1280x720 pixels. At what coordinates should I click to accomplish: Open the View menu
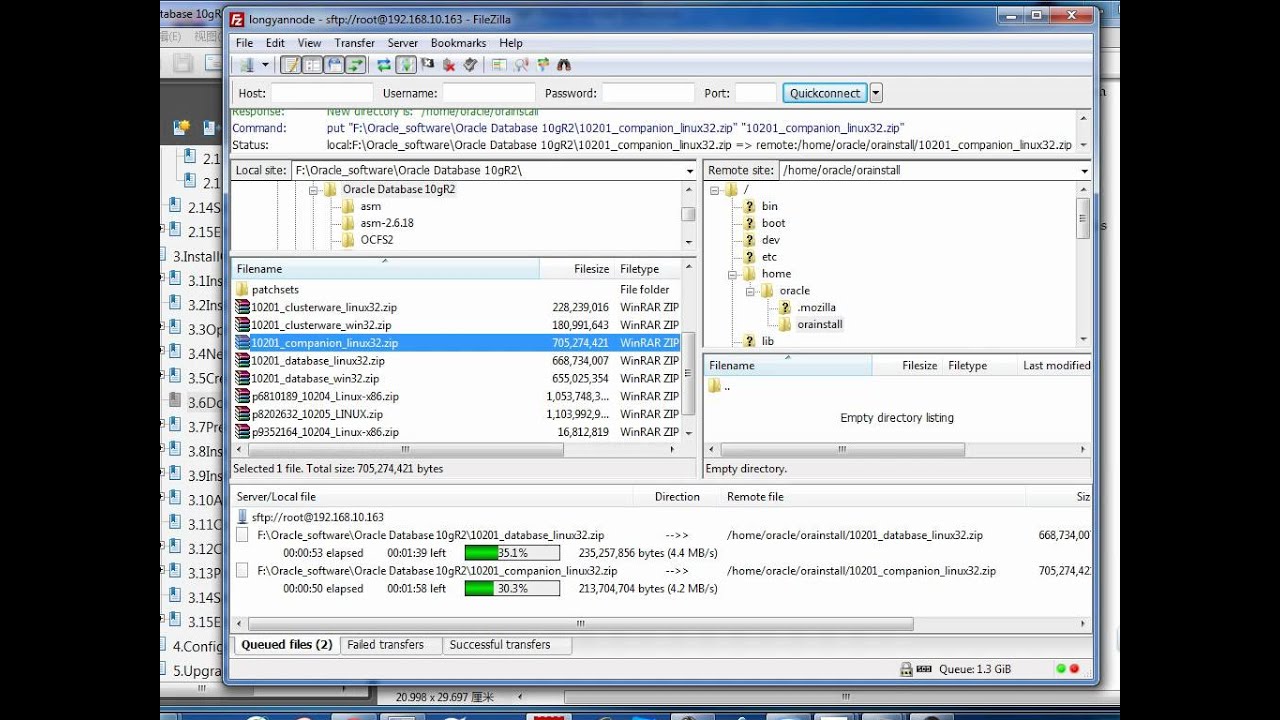310,43
